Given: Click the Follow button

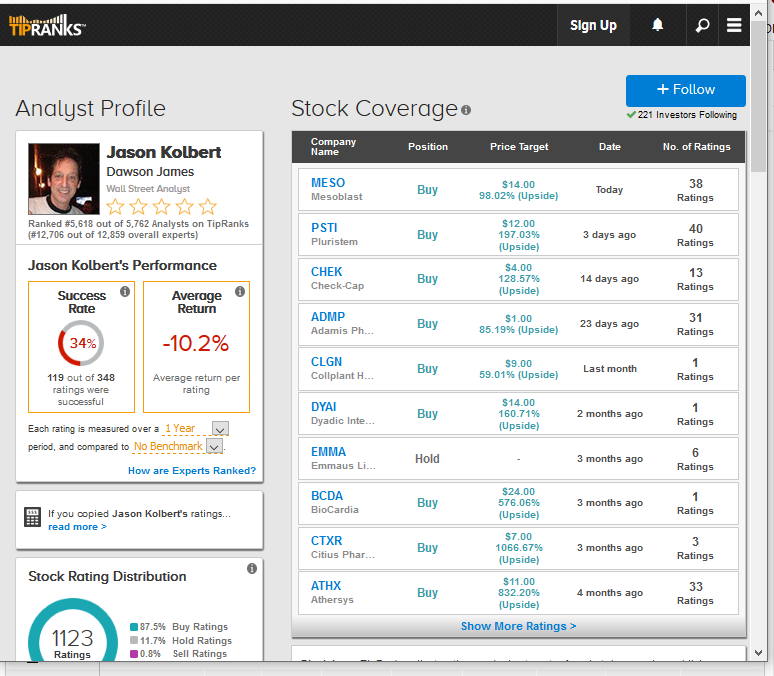Looking at the screenshot, I should (685, 90).
